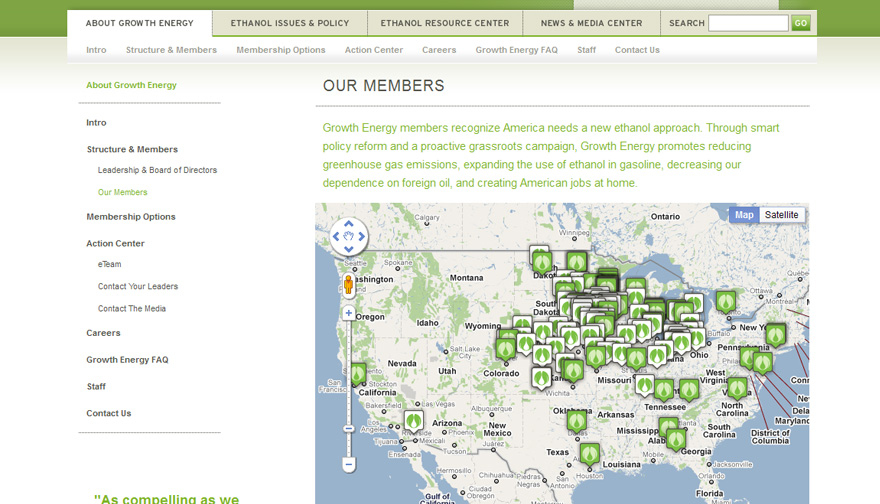
Task: Open Staff in the top submenu
Action: tap(586, 50)
